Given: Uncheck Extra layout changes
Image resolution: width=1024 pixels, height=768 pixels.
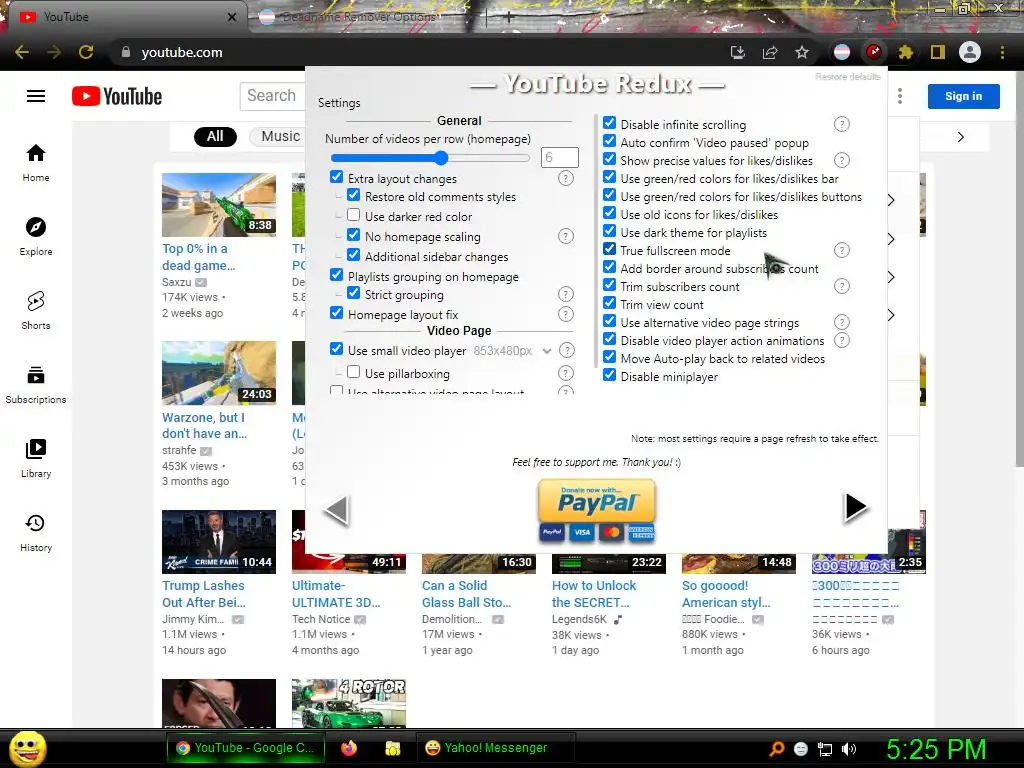Looking at the screenshot, I should click(x=336, y=177).
